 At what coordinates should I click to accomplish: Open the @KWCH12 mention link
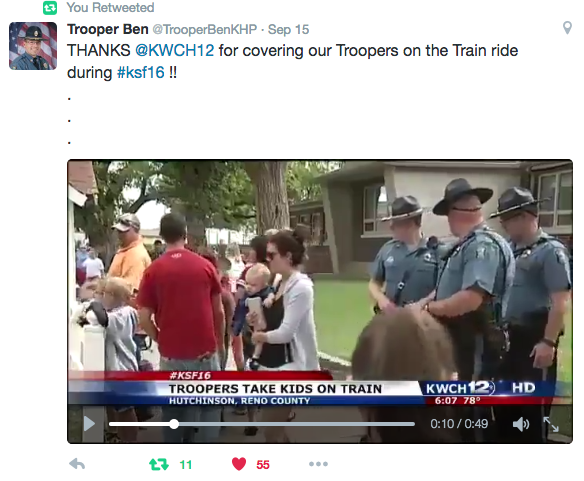pos(174,50)
